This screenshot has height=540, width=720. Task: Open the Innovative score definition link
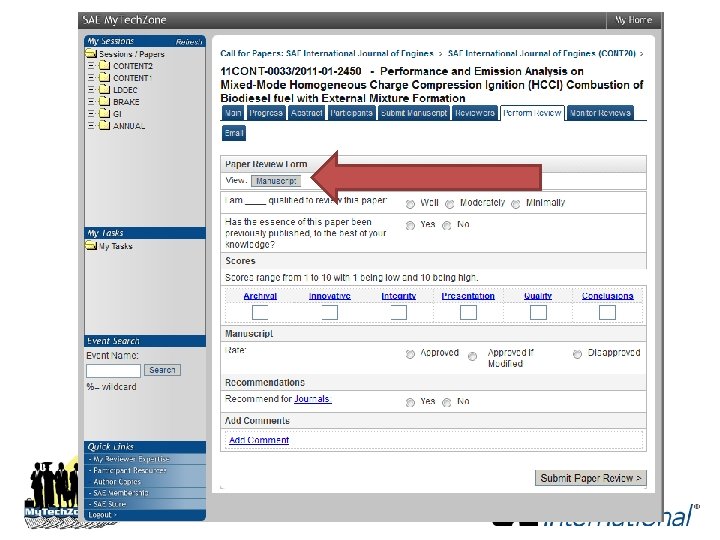(330, 296)
